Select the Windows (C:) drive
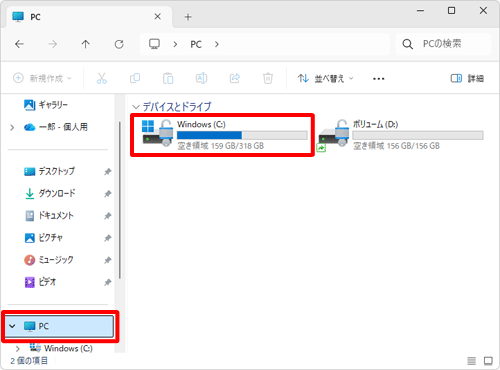The width and height of the screenshot is (500, 370). click(x=222, y=135)
